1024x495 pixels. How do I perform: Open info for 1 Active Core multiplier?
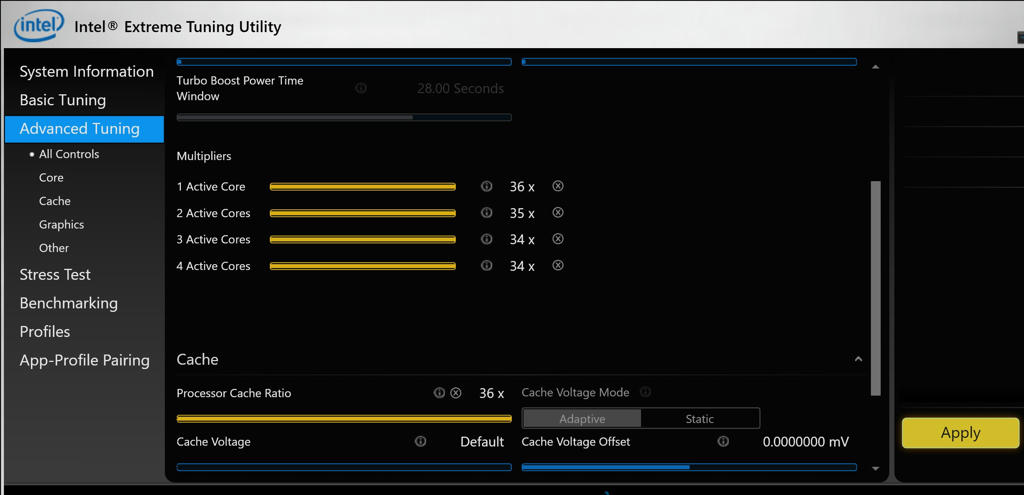pyautogui.click(x=487, y=186)
